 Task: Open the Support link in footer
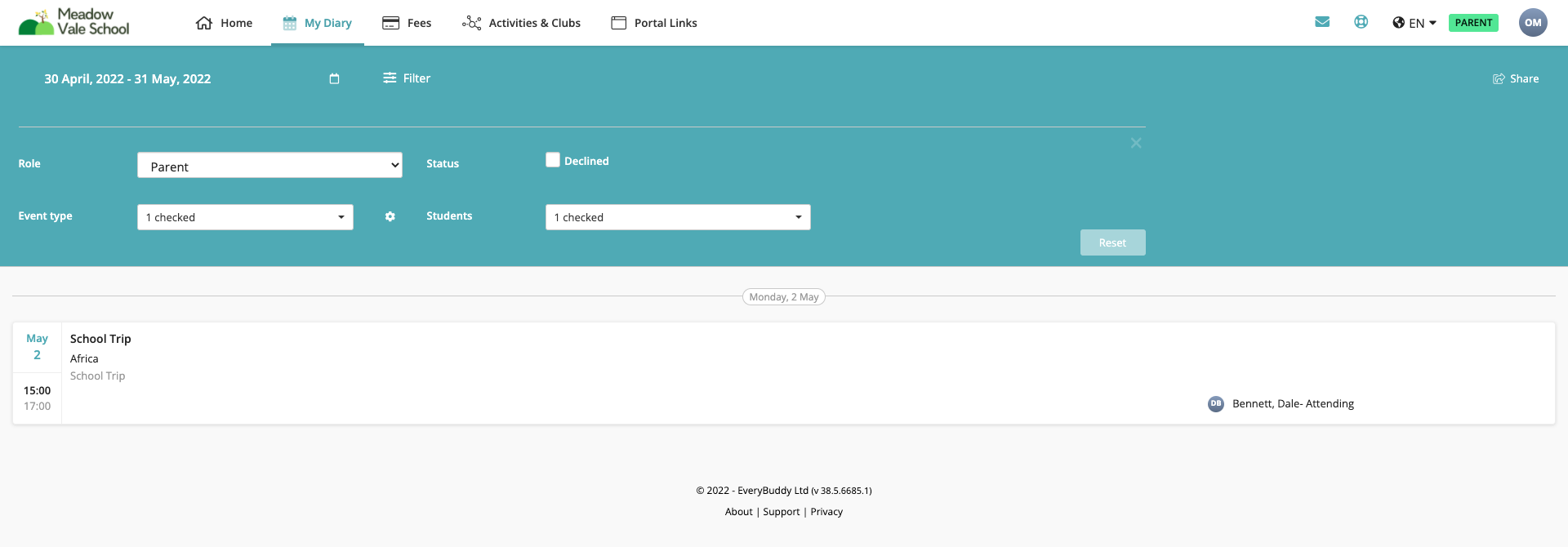coord(782,512)
